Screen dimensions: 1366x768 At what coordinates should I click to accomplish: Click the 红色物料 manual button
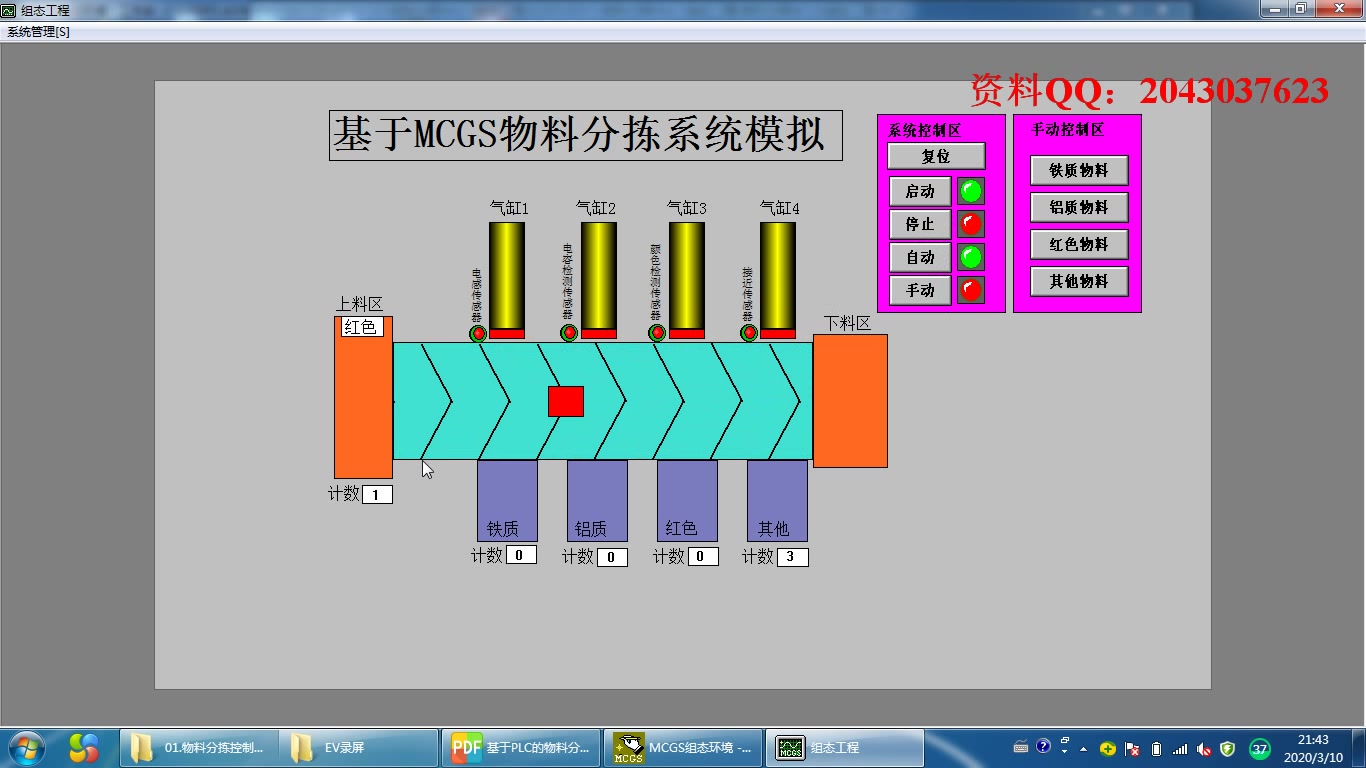[x=1079, y=244]
